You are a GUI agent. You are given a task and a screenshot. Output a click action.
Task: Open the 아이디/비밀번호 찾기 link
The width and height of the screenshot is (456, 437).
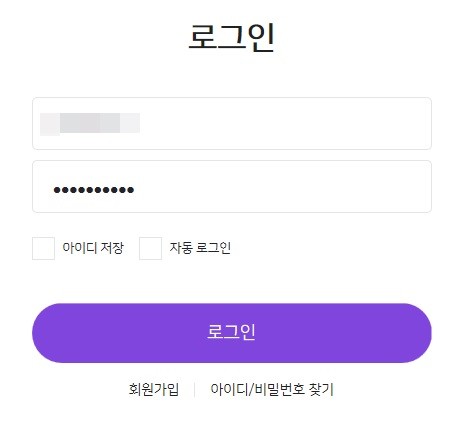(x=272, y=389)
